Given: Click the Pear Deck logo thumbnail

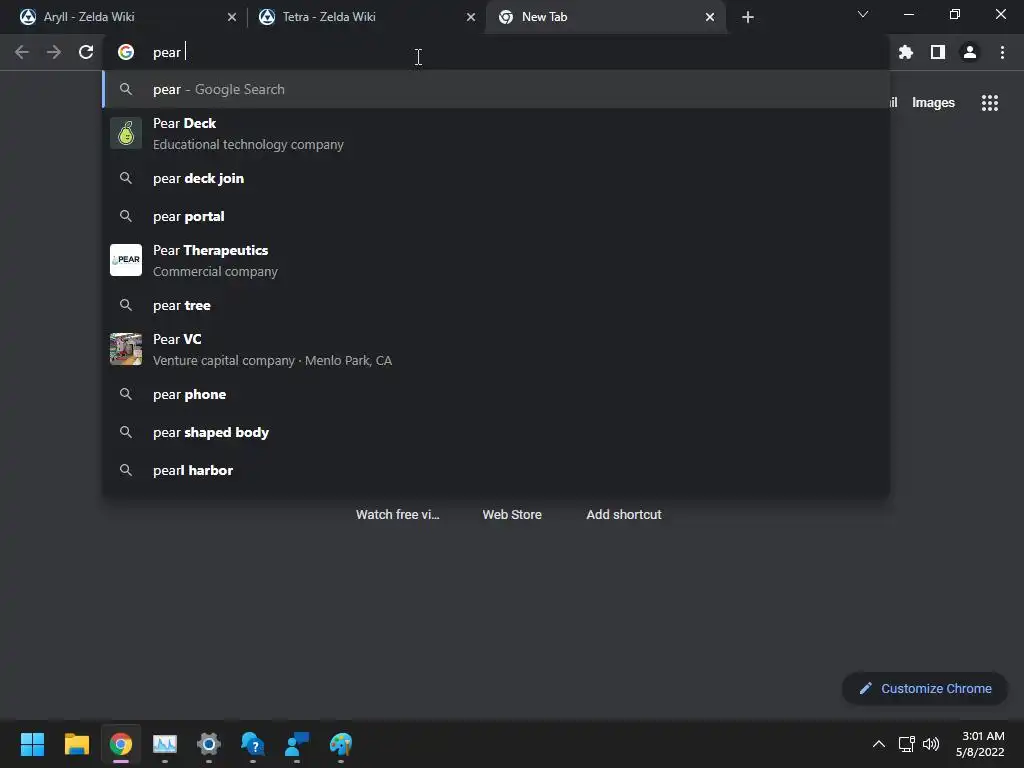Looking at the screenshot, I should (126, 133).
